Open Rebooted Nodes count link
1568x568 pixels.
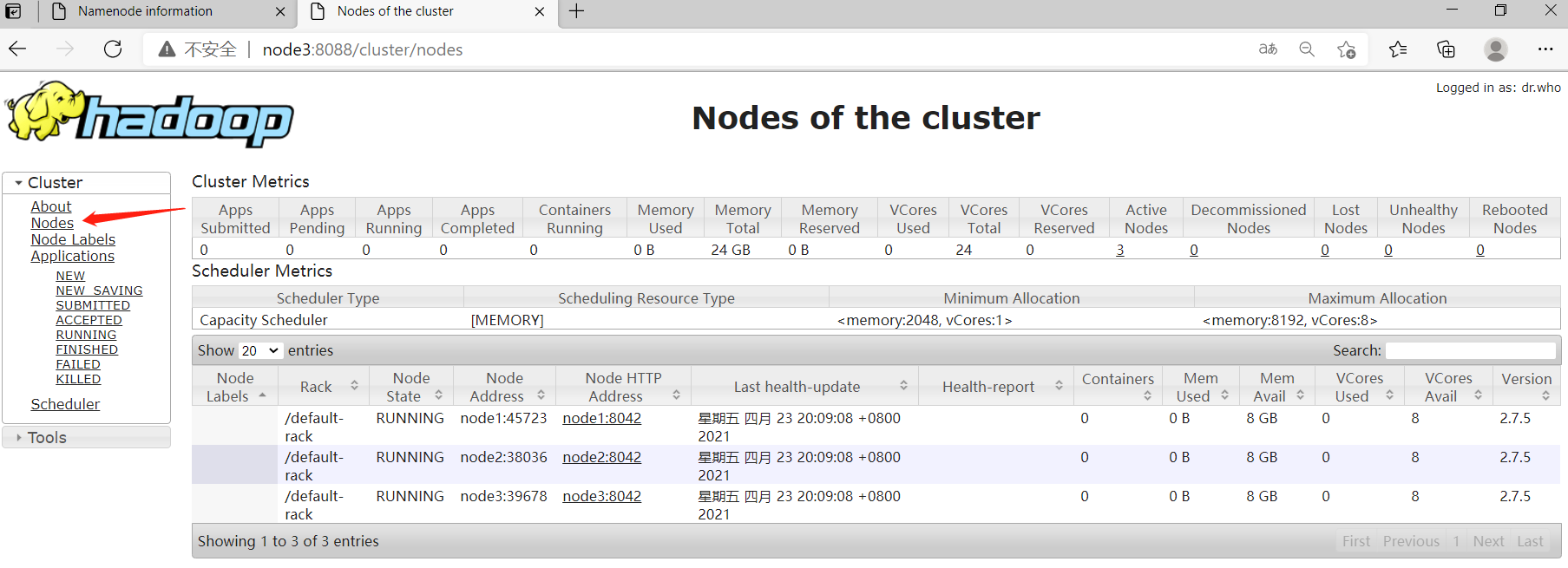(1480, 250)
